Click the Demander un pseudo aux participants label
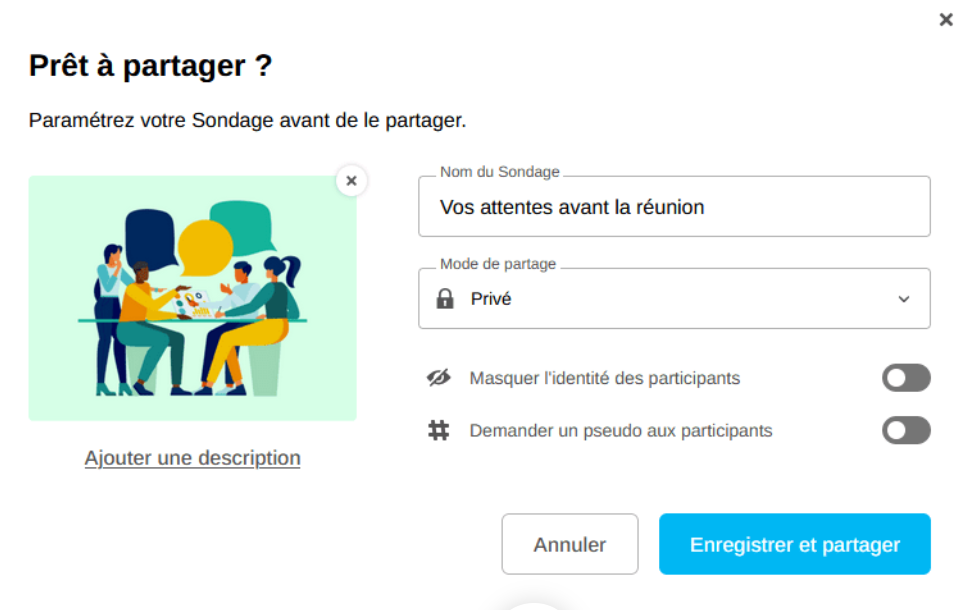Image resolution: width=968 pixels, height=610 pixels. [621, 431]
